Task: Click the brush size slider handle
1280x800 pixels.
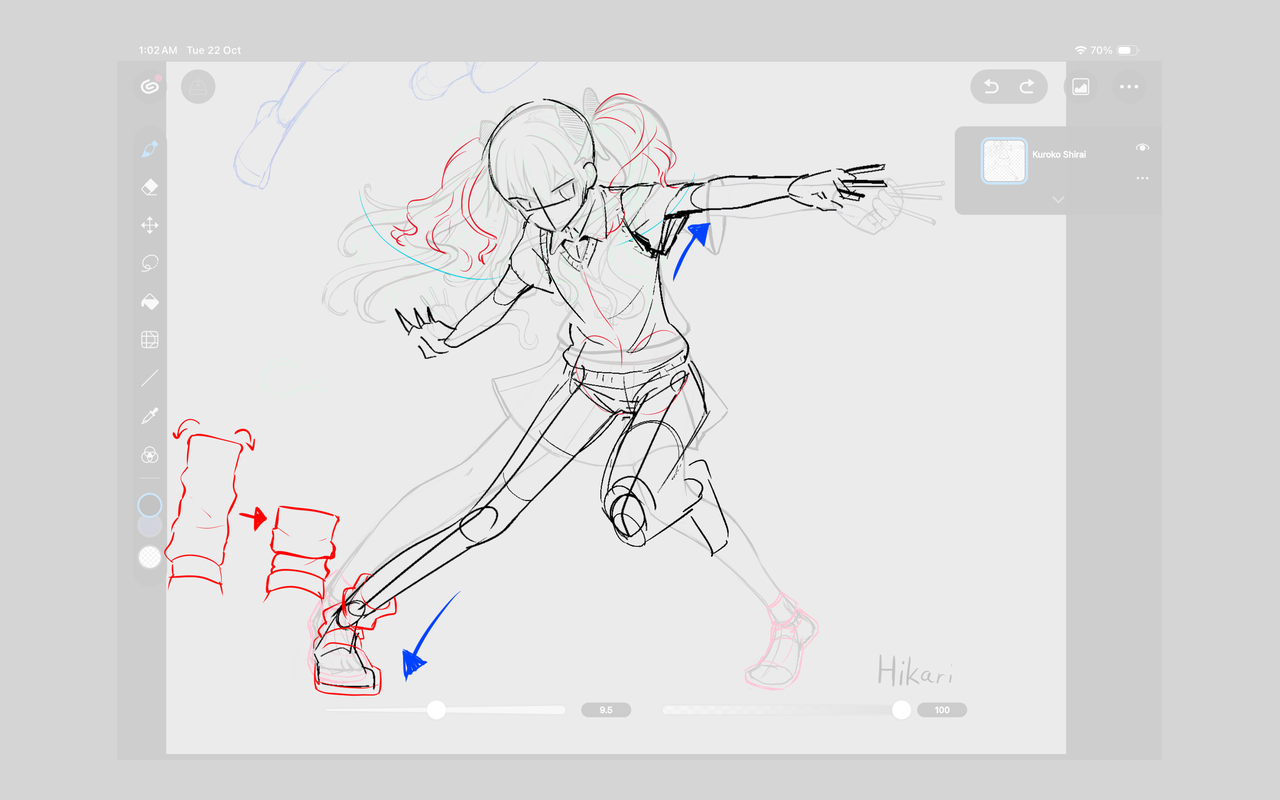Action: coord(436,710)
